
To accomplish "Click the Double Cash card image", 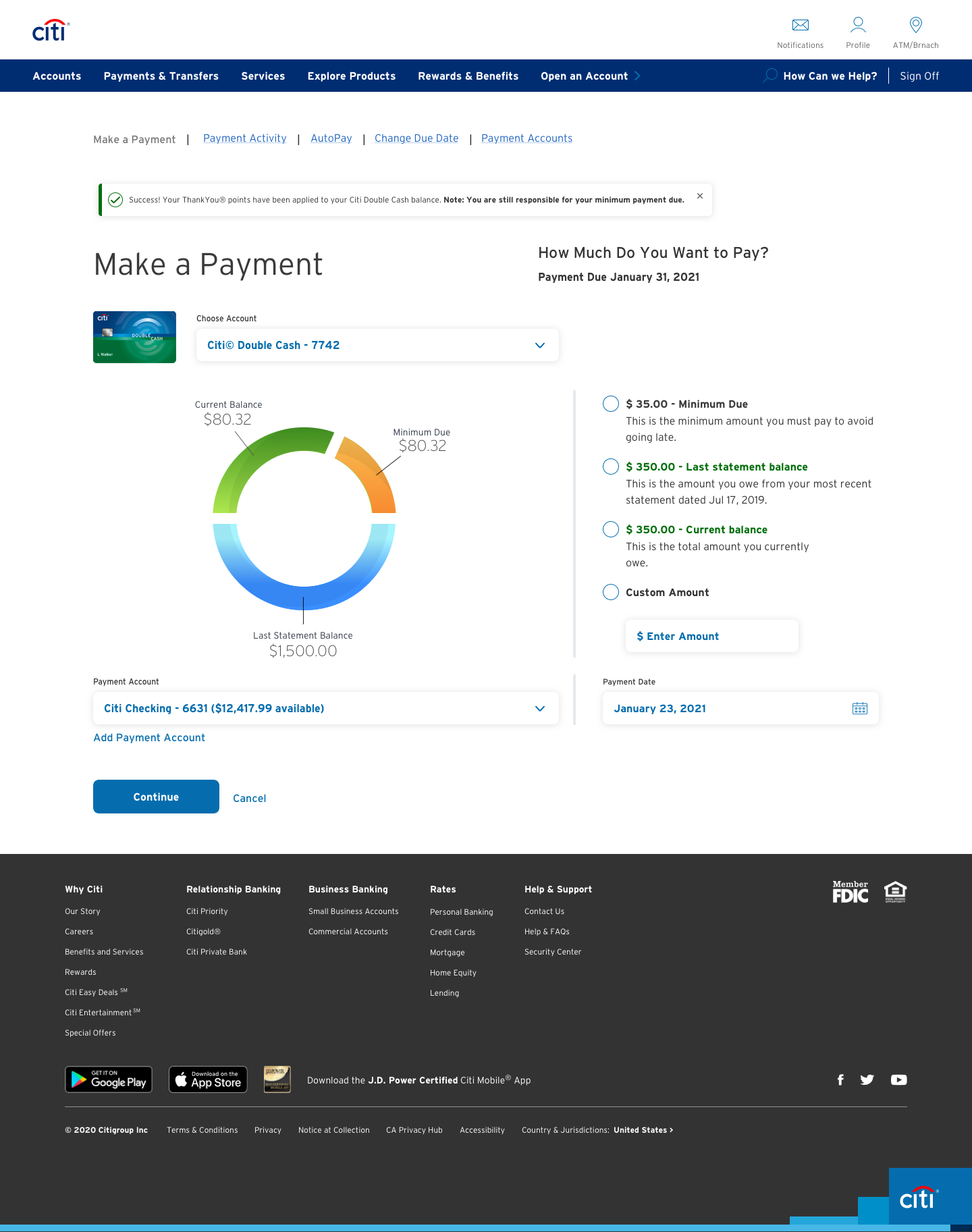I will pyautogui.click(x=134, y=337).
